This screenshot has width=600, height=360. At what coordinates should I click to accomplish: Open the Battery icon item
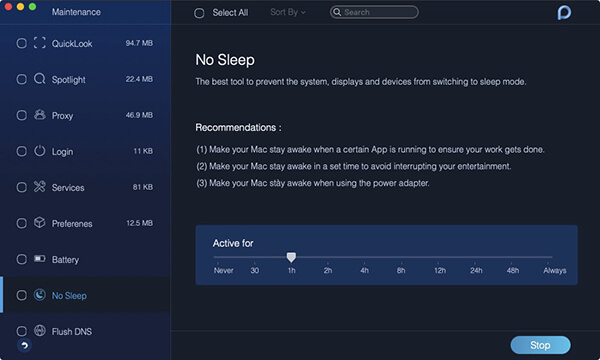pyautogui.click(x=39, y=259)
